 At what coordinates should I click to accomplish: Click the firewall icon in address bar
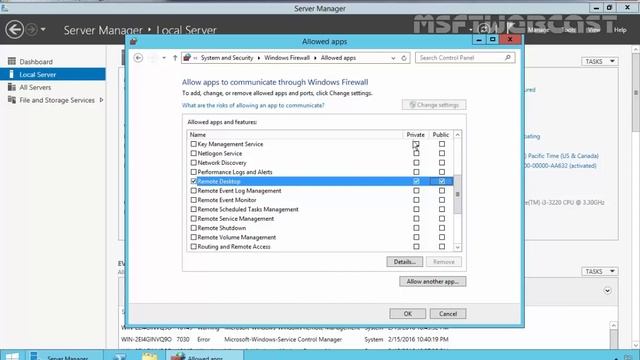187,58
